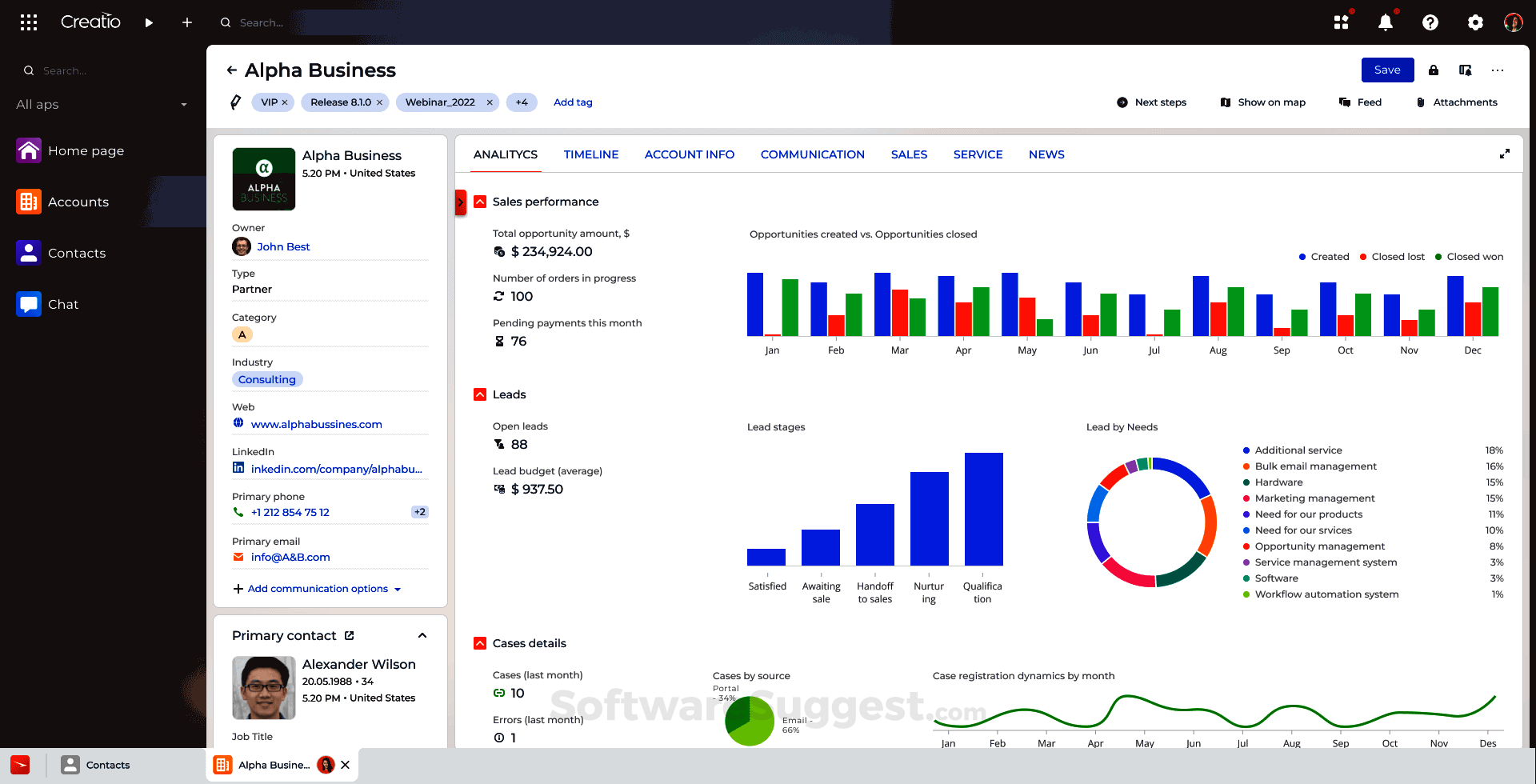Open owner John Best's profile

[x=283, y=246]
